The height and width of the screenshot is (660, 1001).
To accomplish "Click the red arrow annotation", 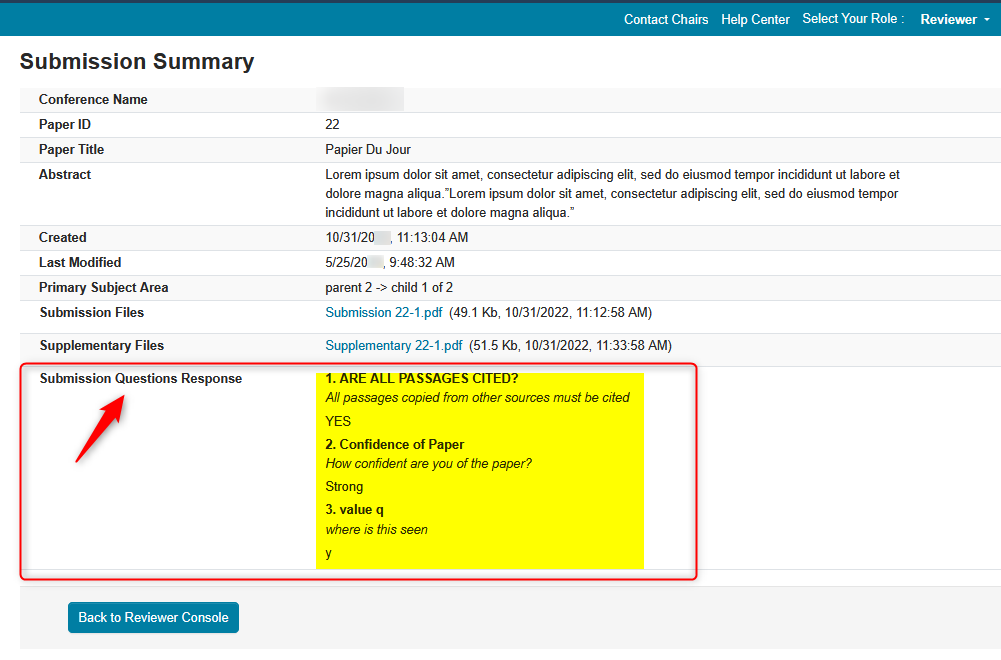I will 101,428.
